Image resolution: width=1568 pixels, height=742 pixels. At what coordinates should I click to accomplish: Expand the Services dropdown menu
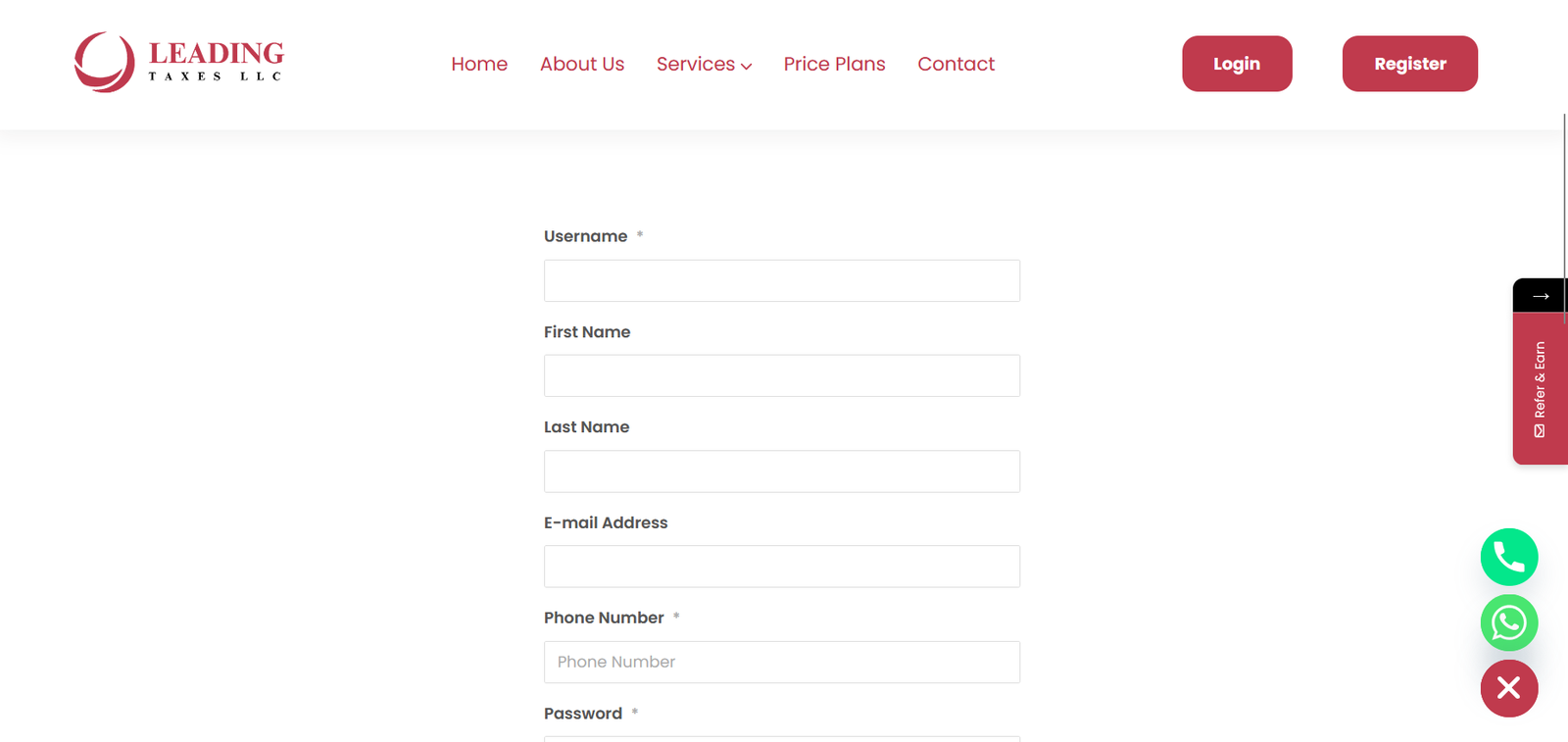(x=704, y=64)
